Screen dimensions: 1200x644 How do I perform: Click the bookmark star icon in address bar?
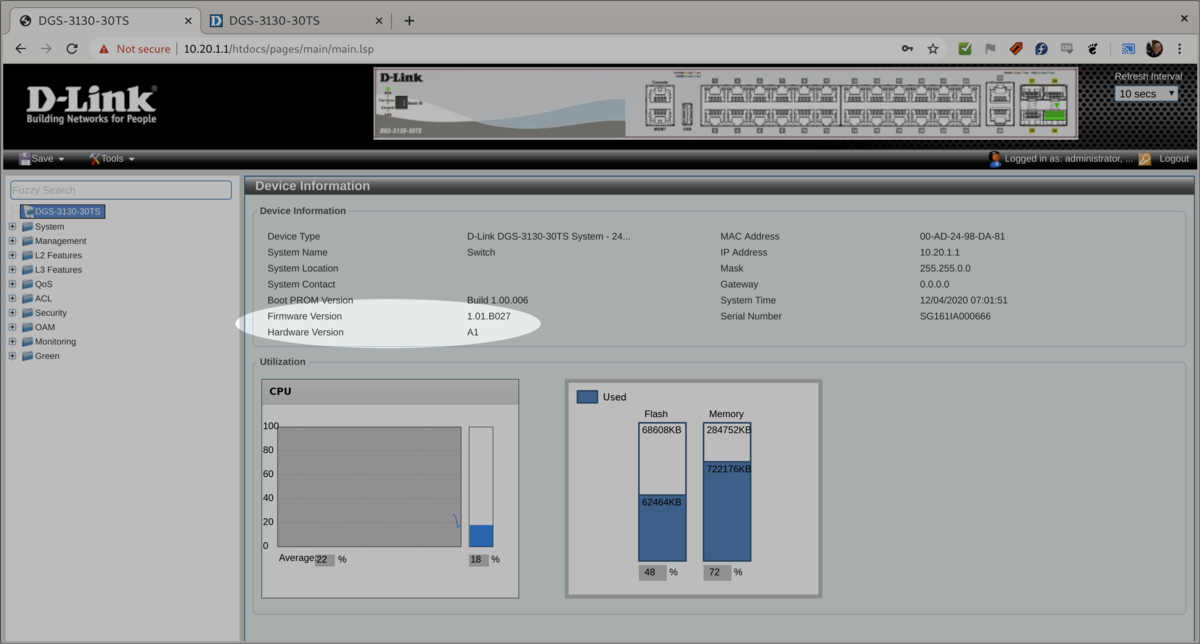coord(933,48)
